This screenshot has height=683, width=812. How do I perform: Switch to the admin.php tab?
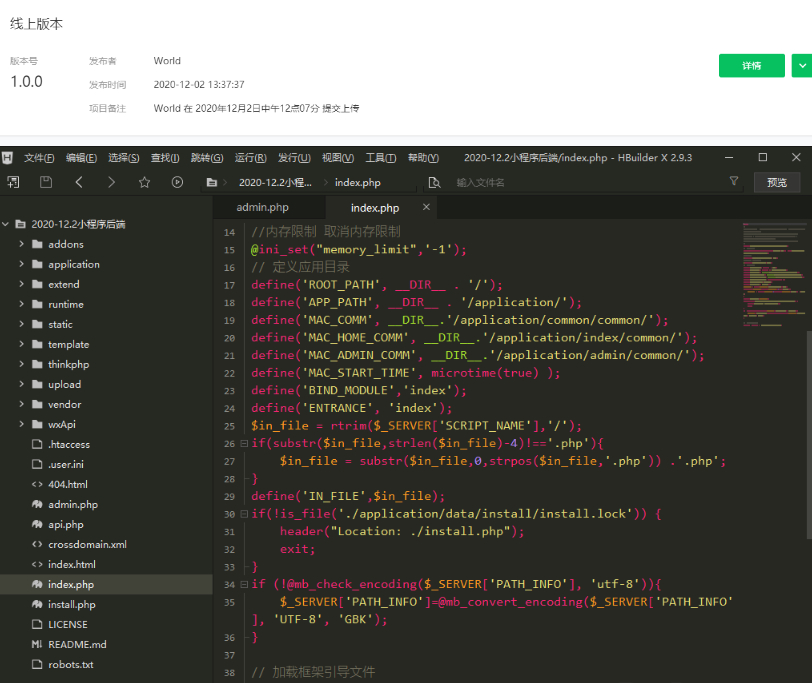point(263,207)
